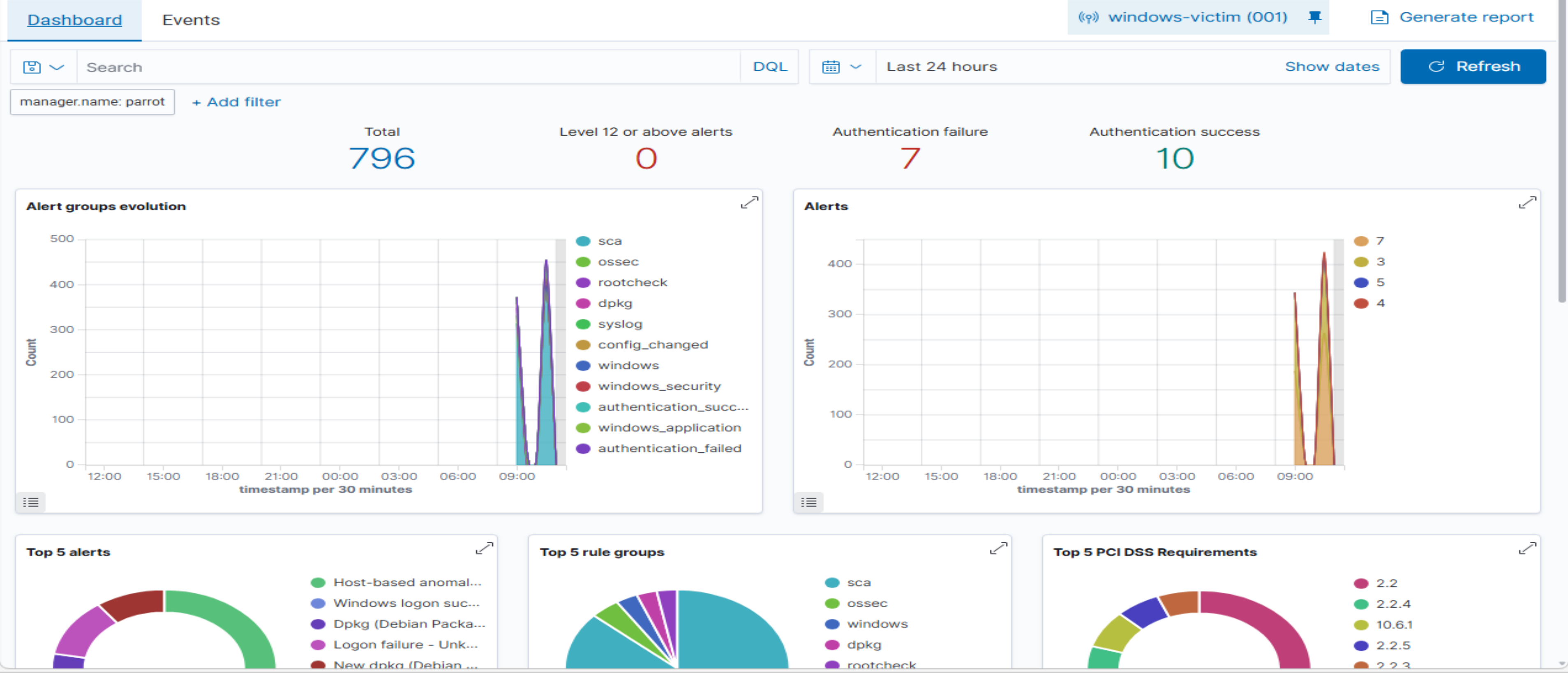Toggle authentication_succ... series in legend
This screenshot has height=673, width=1568.
(x=672, y=406)
